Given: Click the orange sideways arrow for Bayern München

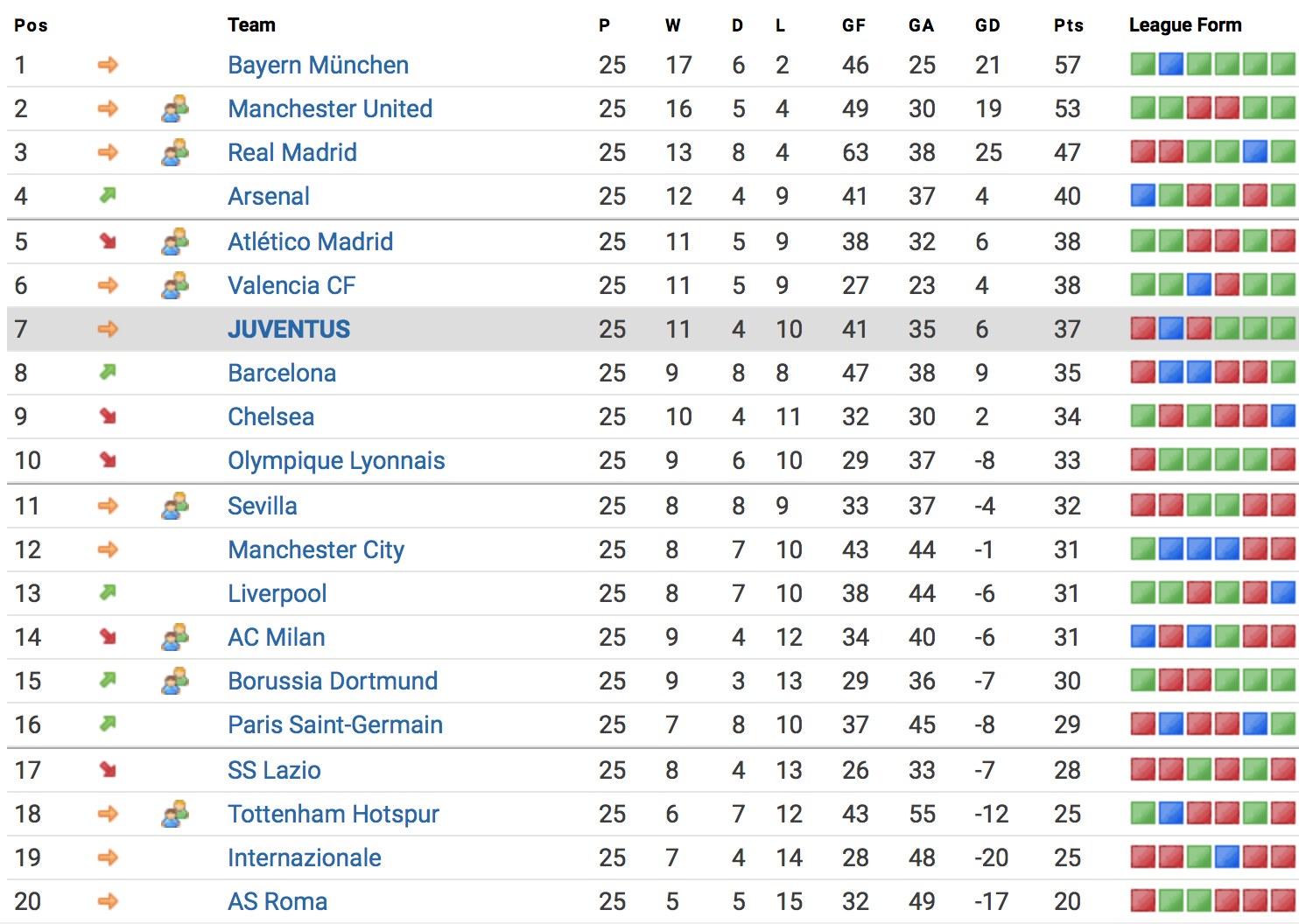Looking at the screenshot, I should click(x=108, y=65).
